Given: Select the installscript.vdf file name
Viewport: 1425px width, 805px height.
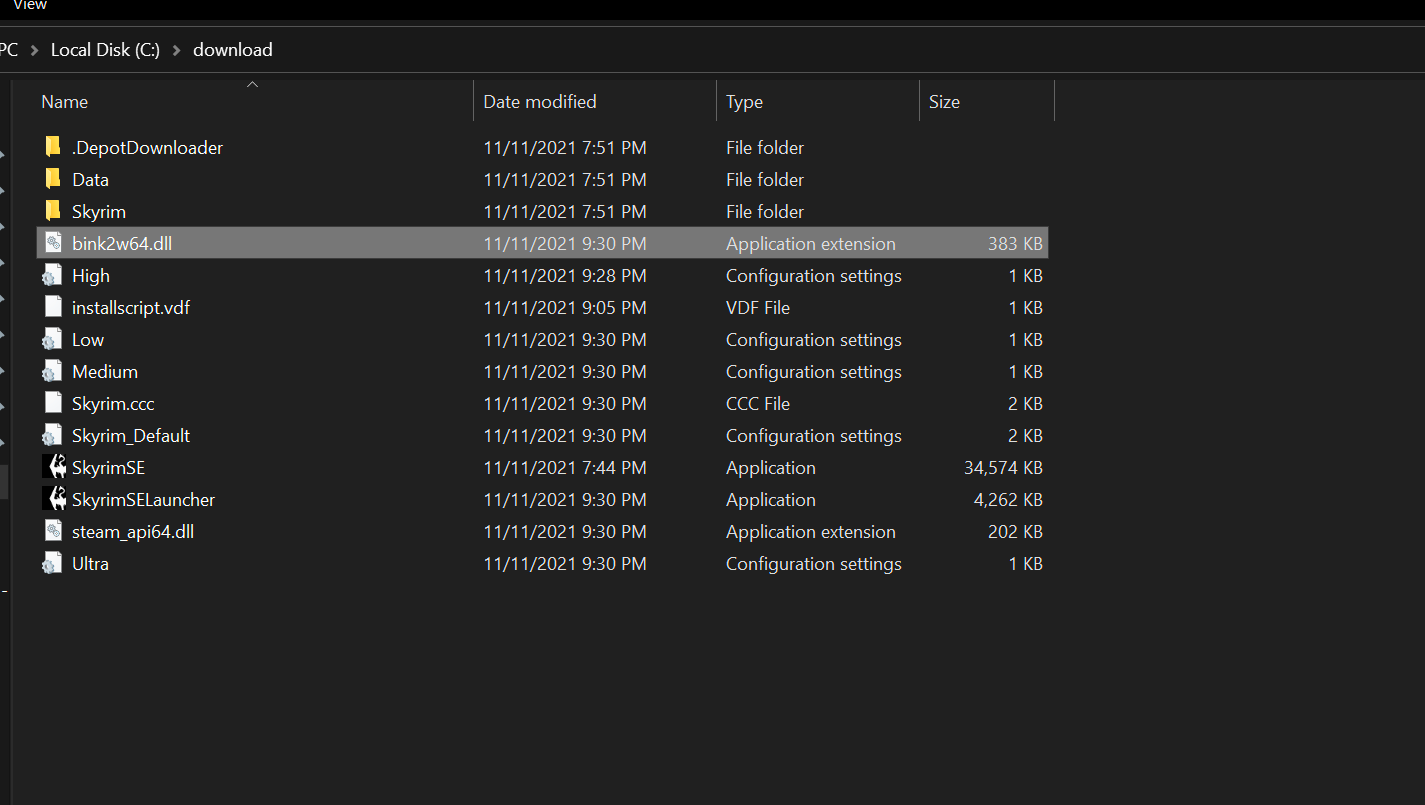Looking at the screenshot, I should [x=131, y=308].
